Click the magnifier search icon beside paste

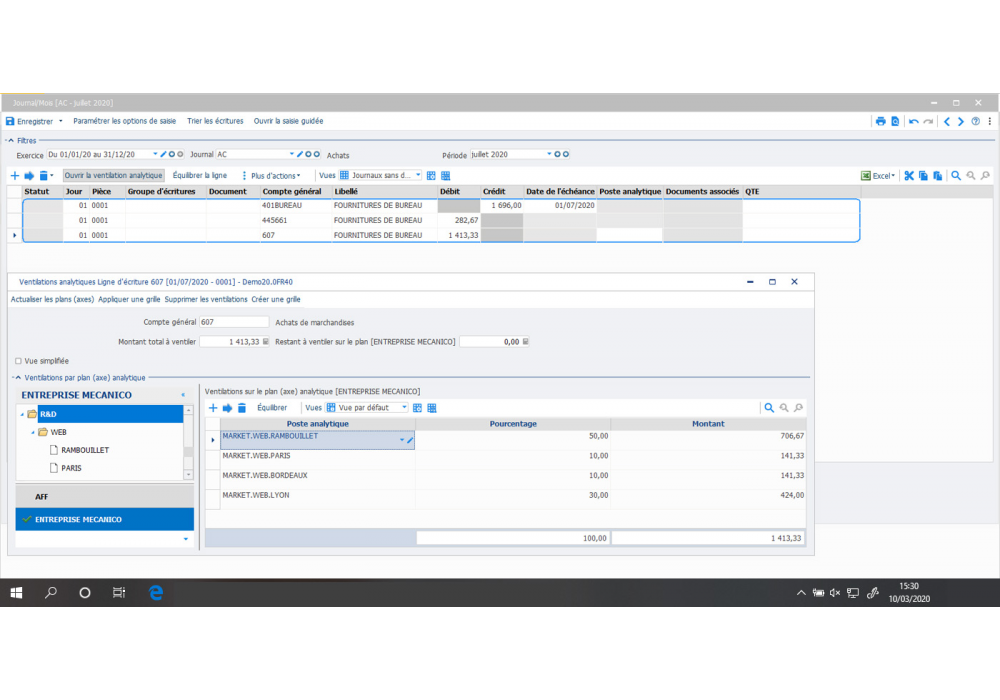(x=956, y=175)
